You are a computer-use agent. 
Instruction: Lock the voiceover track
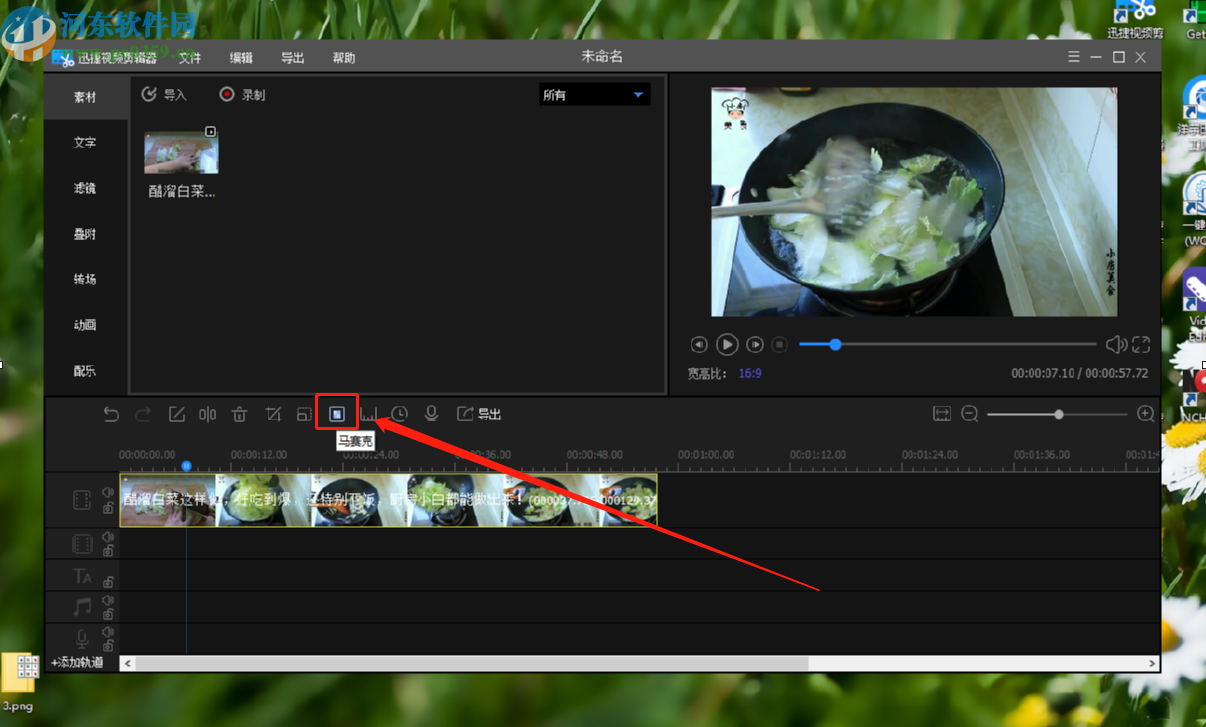pos(108,646)
